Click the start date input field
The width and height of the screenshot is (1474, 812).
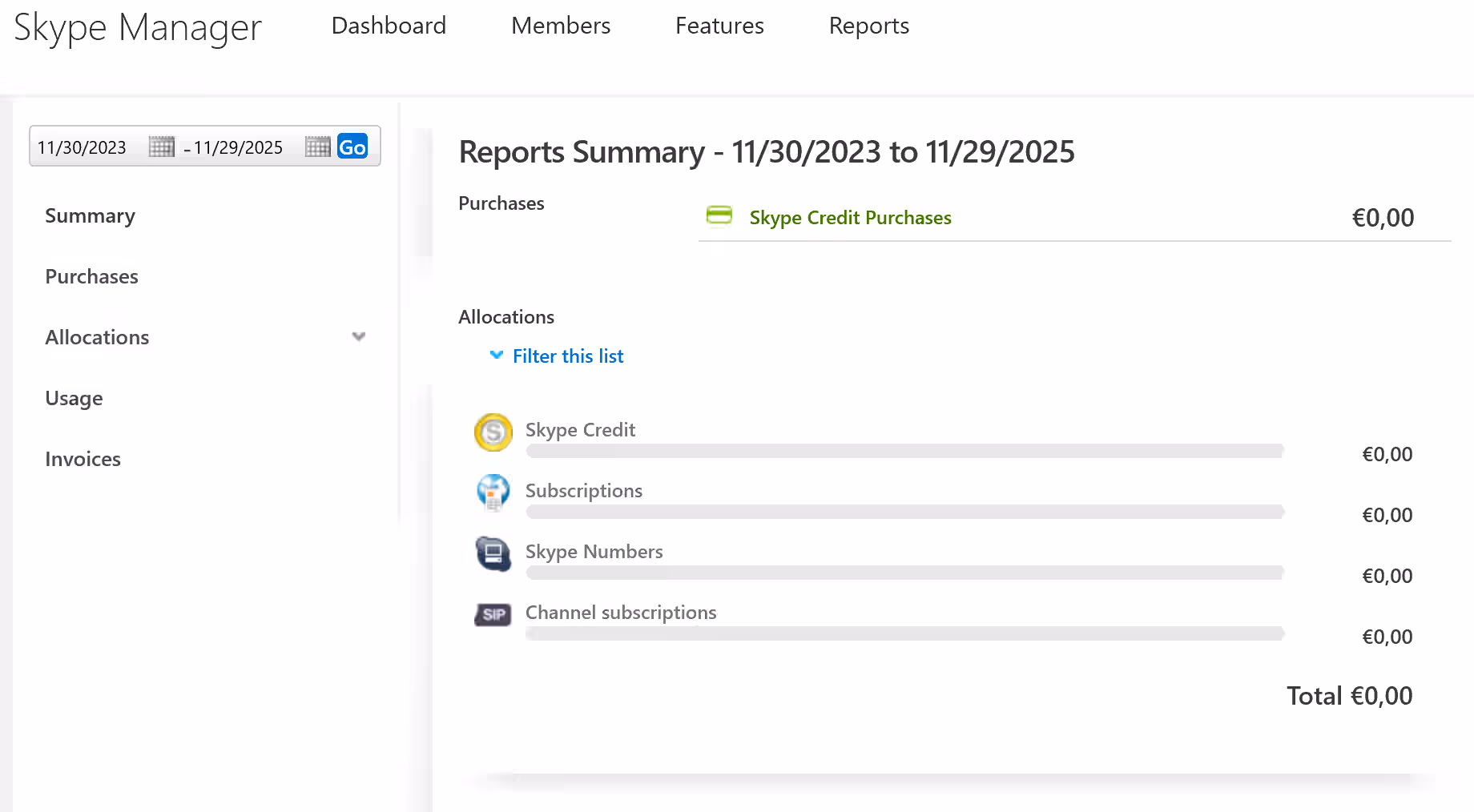click(x=83, y=147)
